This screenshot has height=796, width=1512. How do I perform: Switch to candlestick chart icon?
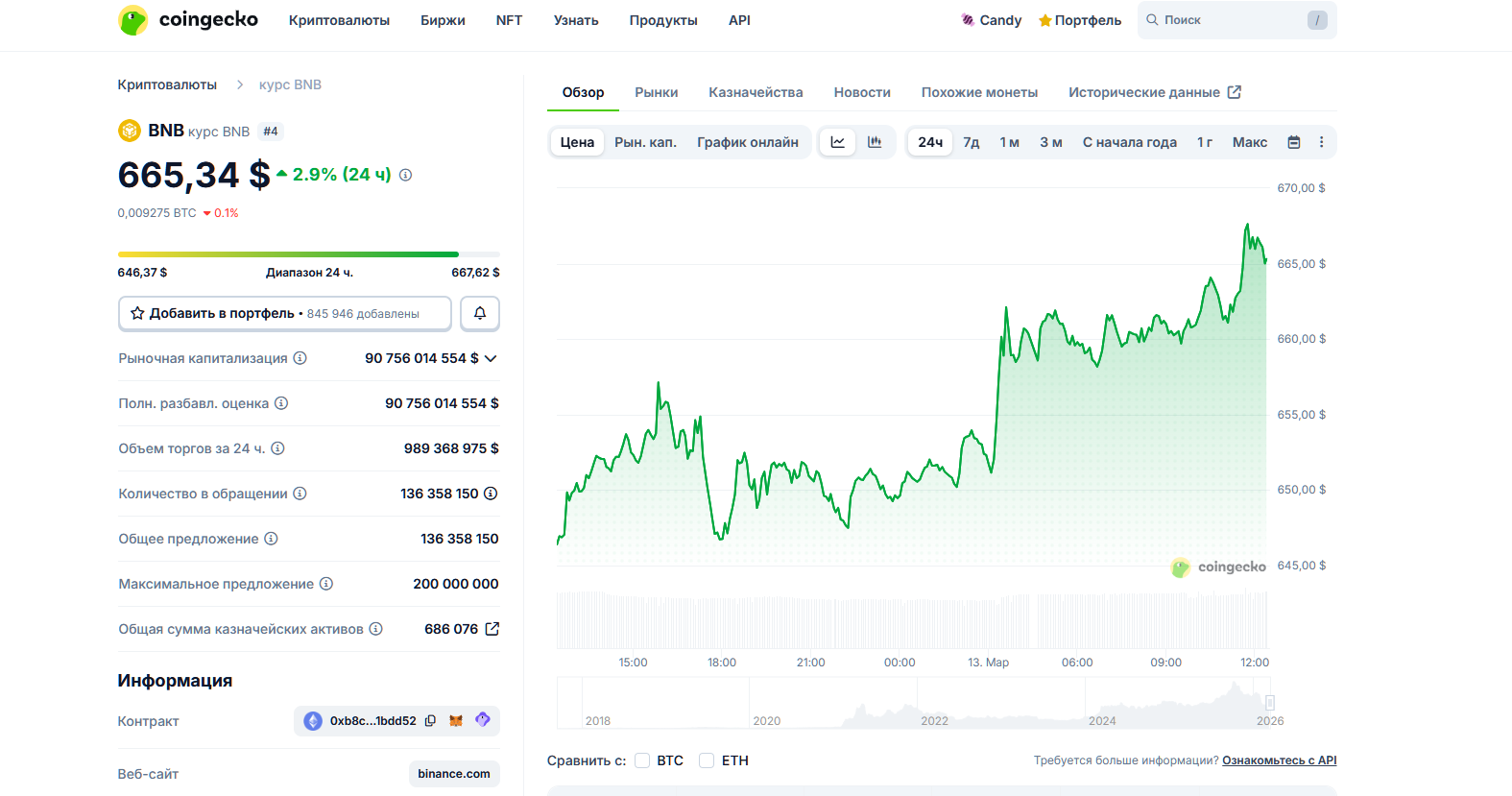coord(875,142)
